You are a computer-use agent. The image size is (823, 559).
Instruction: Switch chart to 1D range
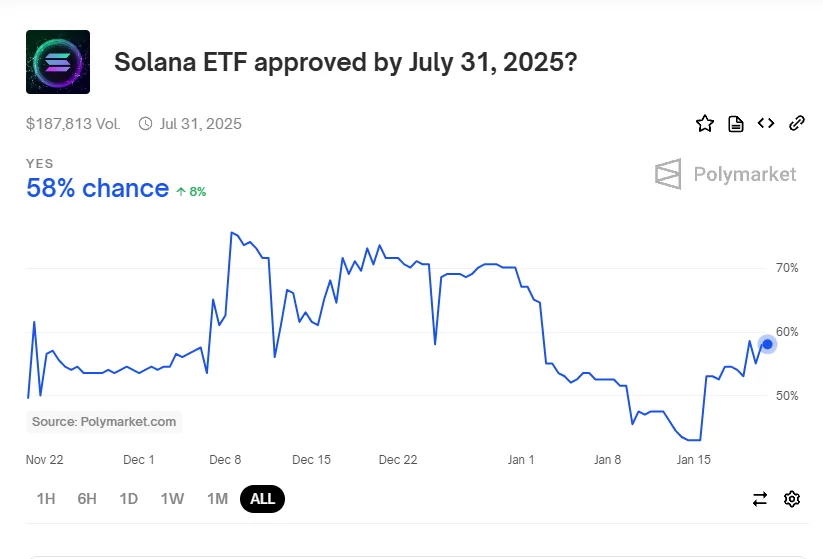point(128,499)
